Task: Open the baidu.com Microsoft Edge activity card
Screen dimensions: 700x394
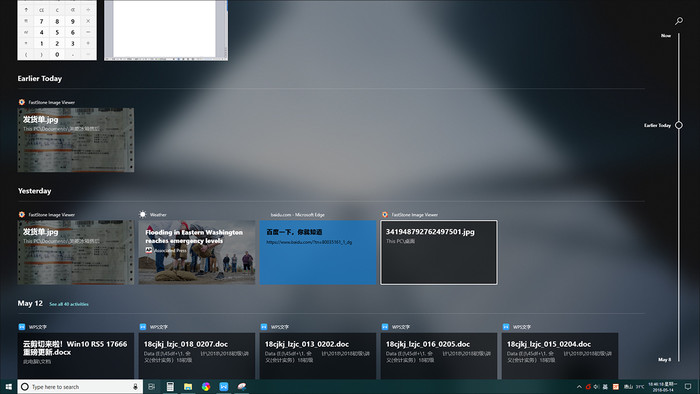Action: coord(318,252)
